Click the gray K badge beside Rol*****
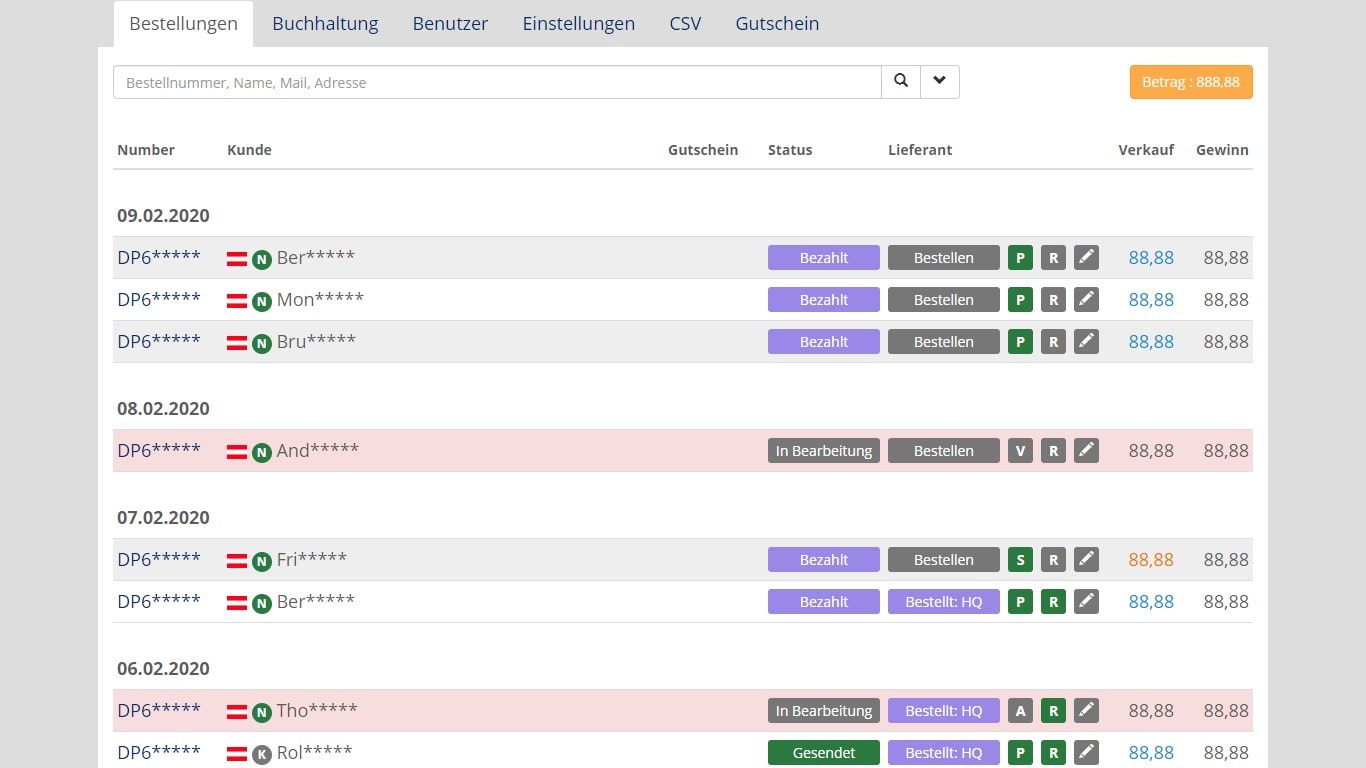The image size is (1366, 768). (262, 754)
